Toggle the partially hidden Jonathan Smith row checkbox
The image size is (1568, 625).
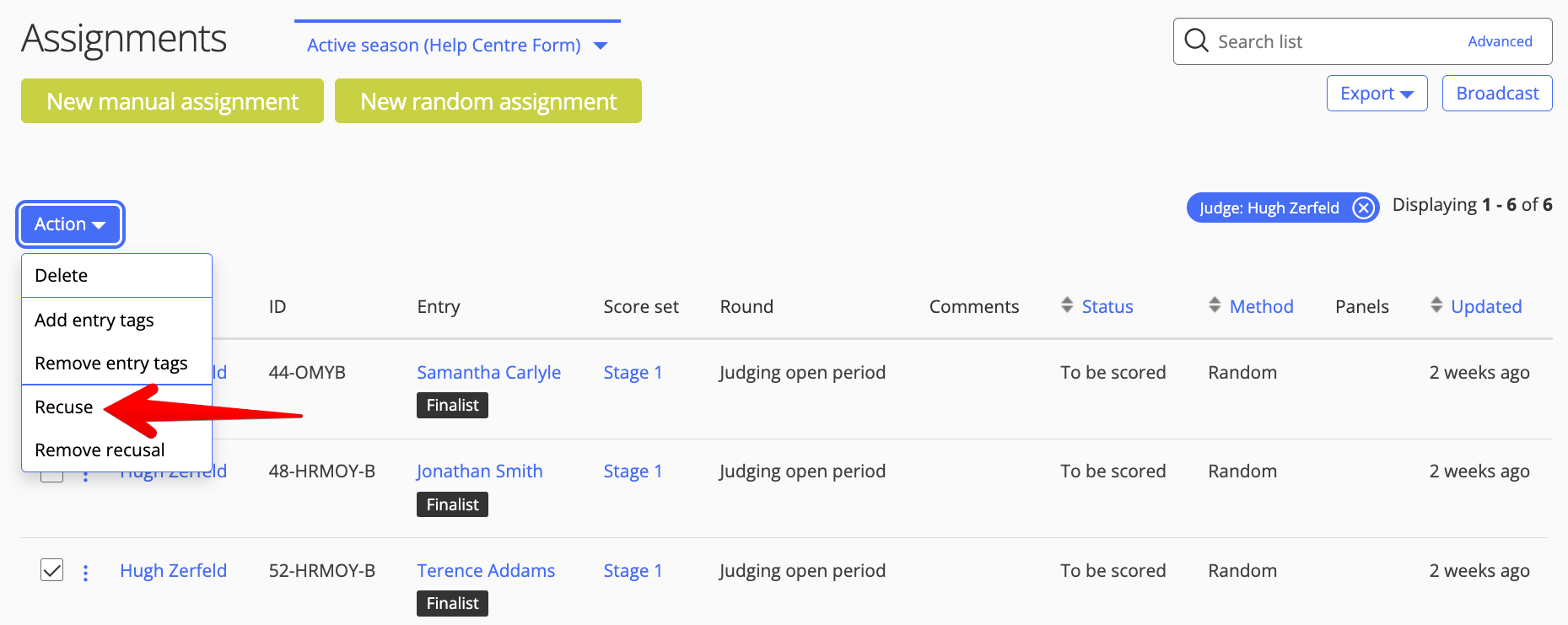[51, 477]
